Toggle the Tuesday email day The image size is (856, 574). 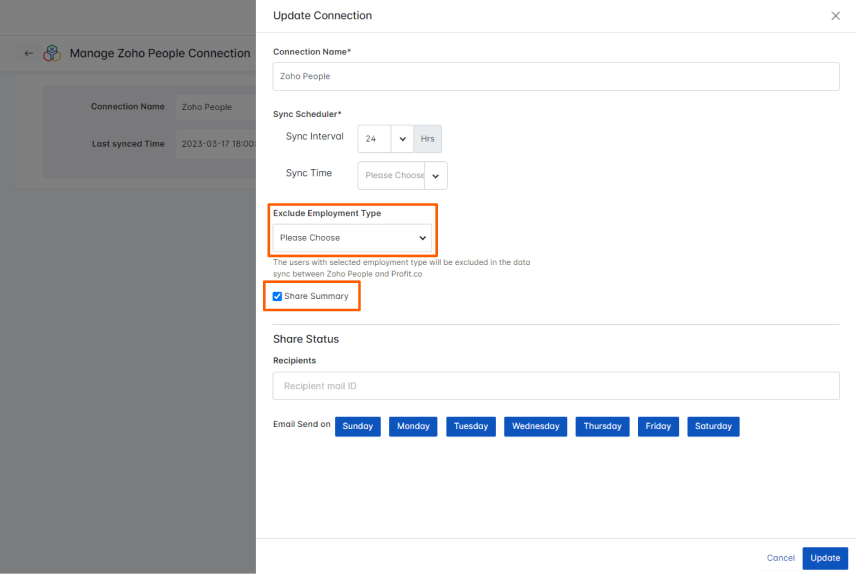[471, 426]
